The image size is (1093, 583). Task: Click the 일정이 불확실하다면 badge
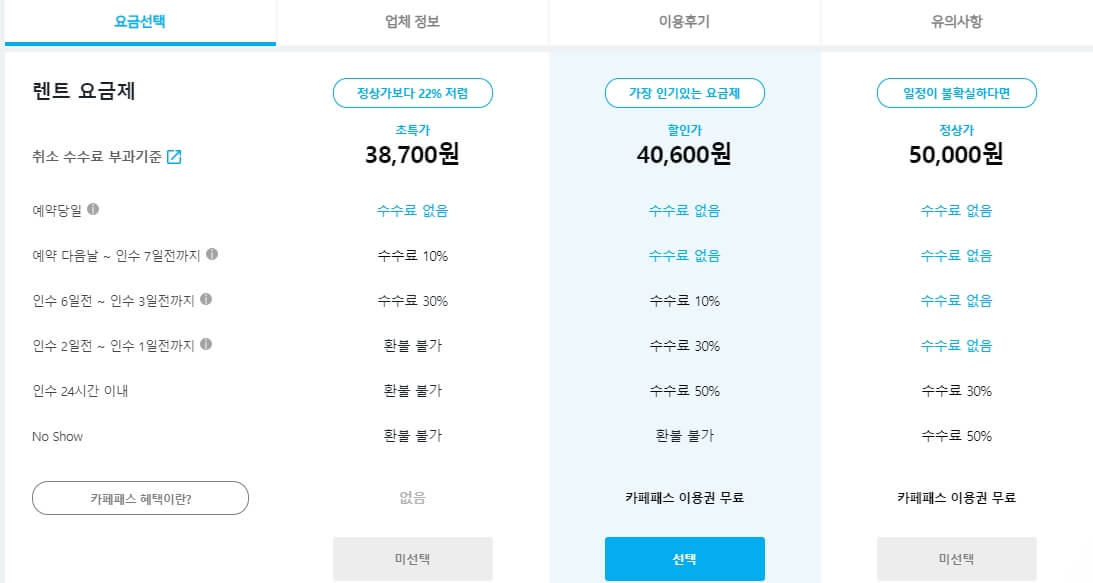pos(957,93)
